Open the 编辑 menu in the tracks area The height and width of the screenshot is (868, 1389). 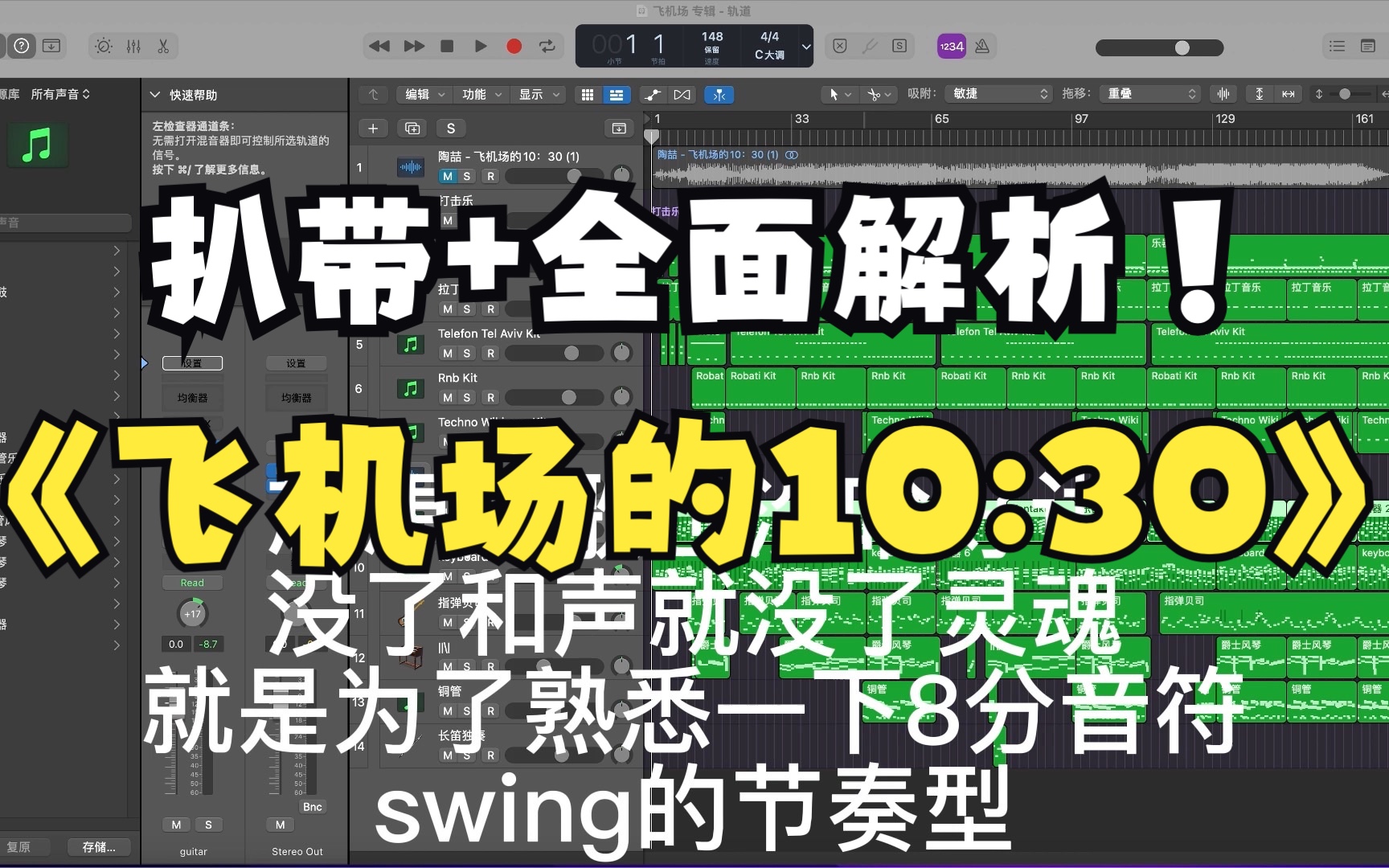point(424,94)
